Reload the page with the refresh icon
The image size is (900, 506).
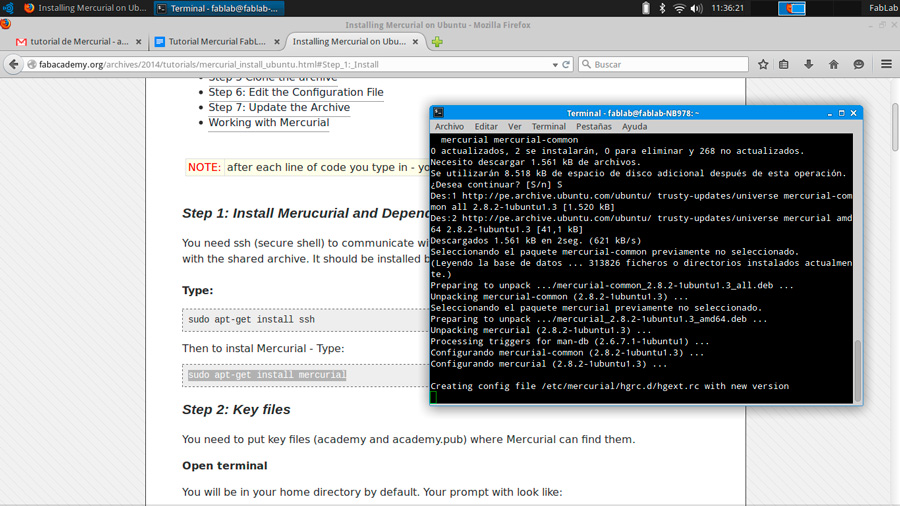point(566,64)
